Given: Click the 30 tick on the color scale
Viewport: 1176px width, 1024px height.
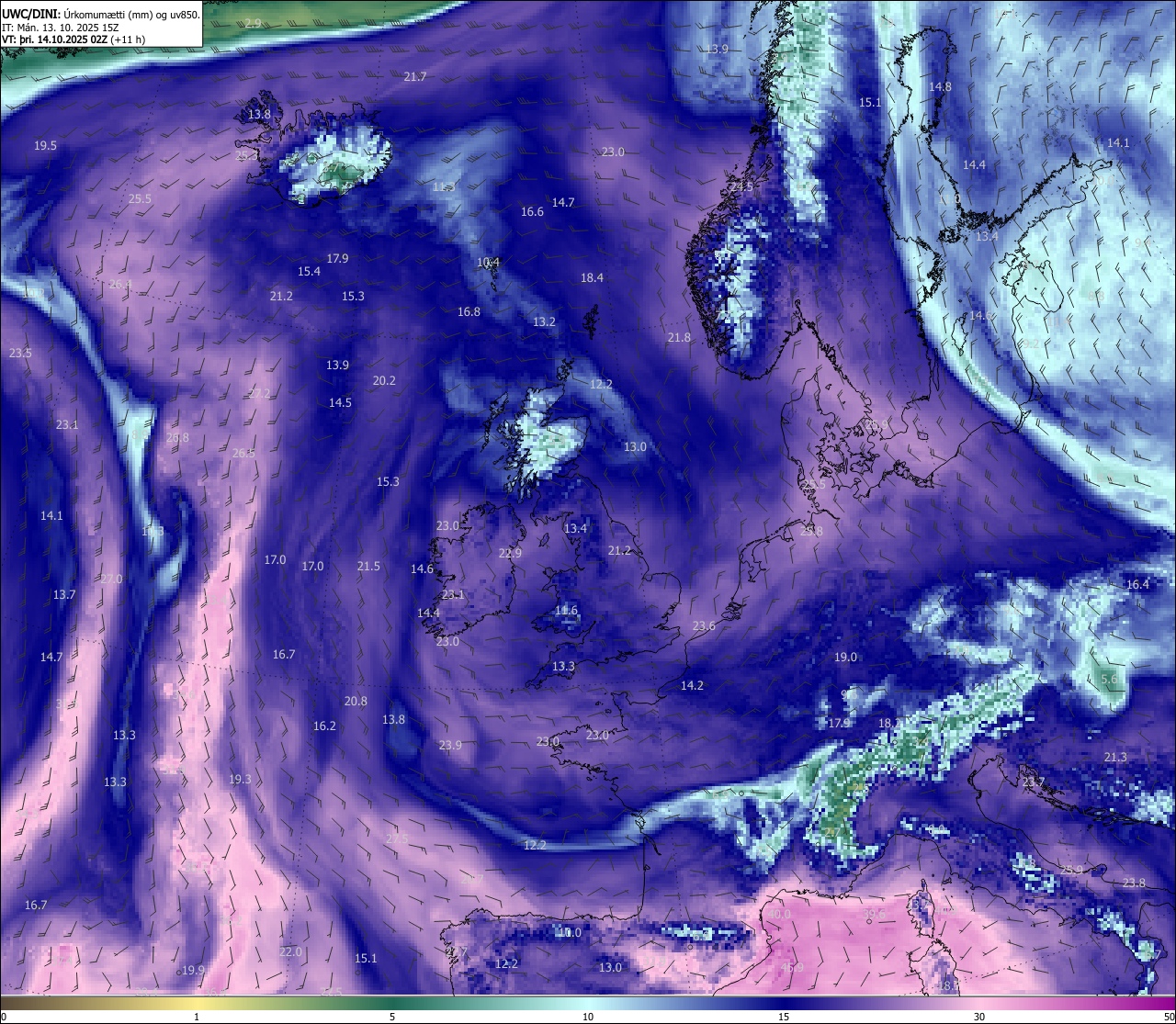Looking at the screenshot, I should click(x=979, y=1017).
